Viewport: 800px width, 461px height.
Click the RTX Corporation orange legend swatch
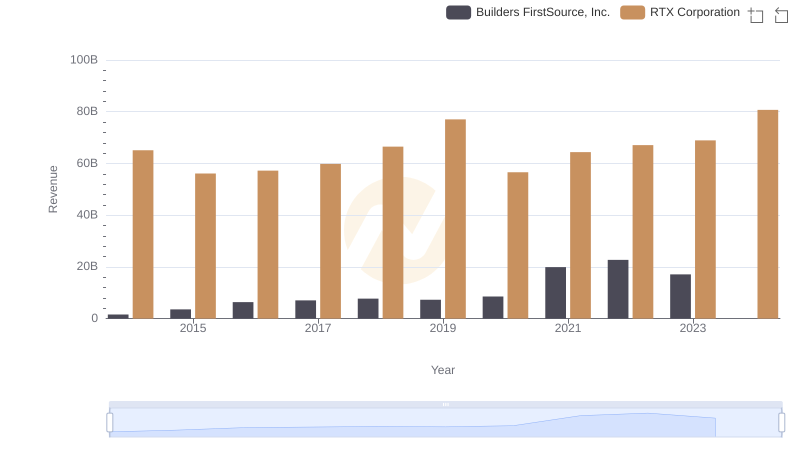click(633, 12)
